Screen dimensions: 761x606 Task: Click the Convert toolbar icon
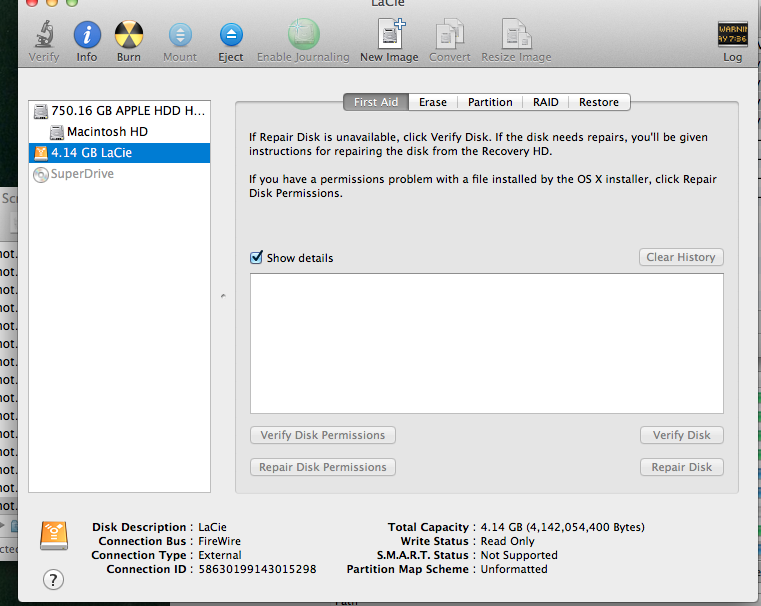450,35
